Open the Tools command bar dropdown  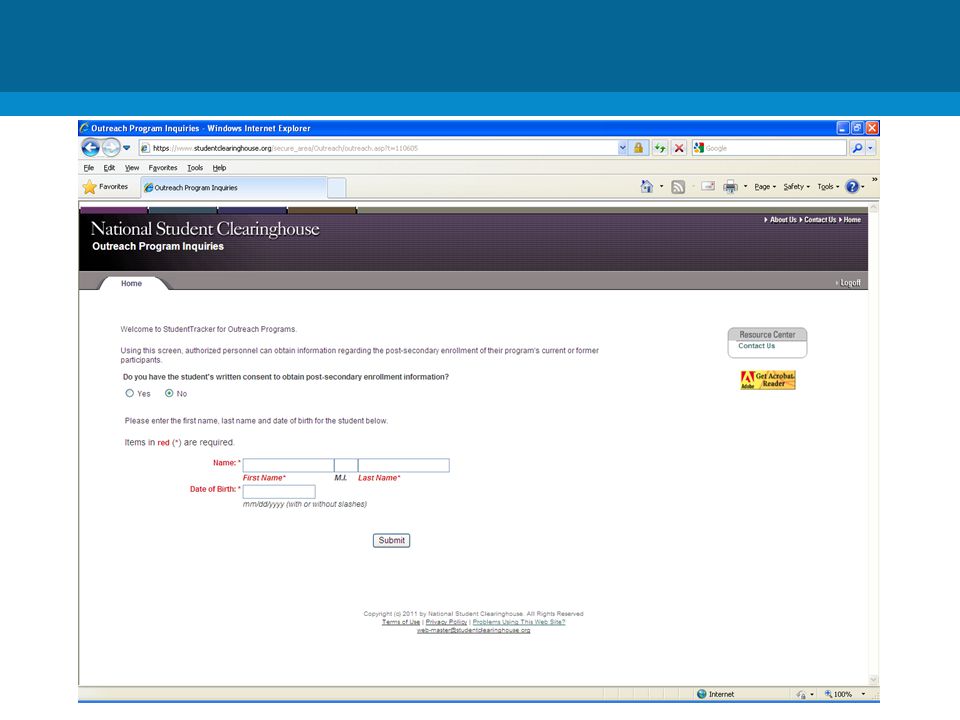click(x=828, y=187)
